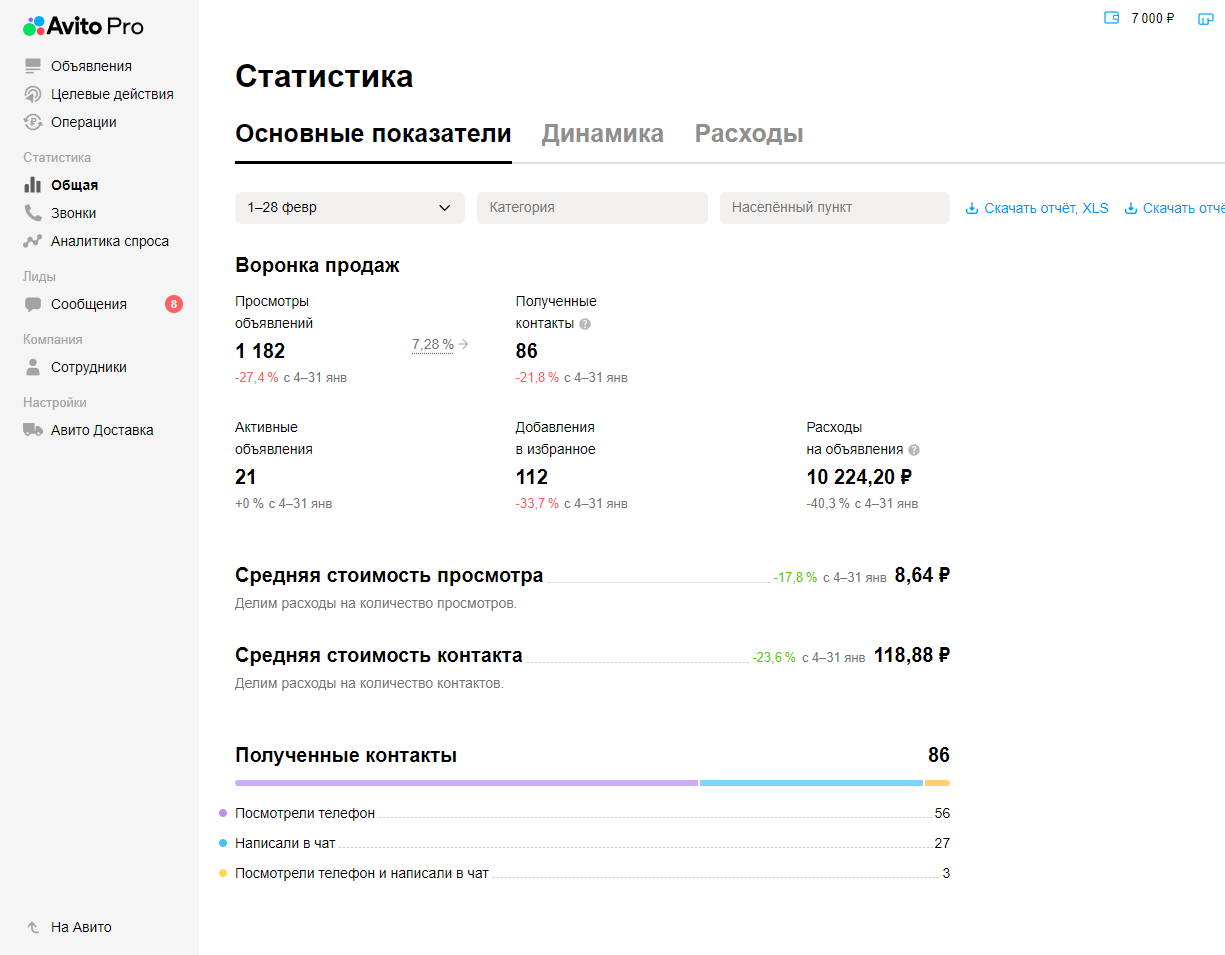Click the Операции ruble icon
This screenshot has height=955, width=1225.
pos(33,122)
